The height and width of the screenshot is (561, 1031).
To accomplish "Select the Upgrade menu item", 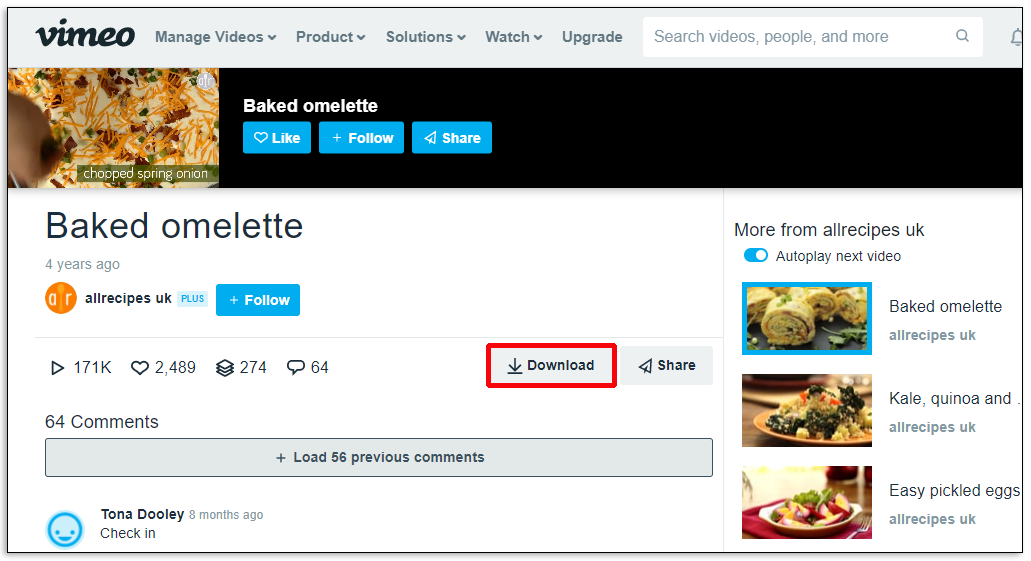I will coord(592,37).
